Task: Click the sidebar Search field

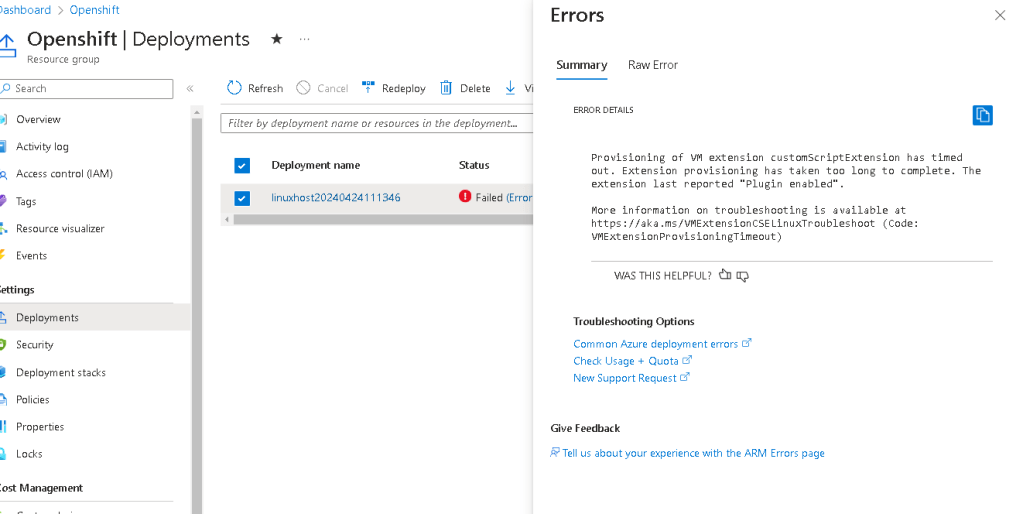Action: 86,89
